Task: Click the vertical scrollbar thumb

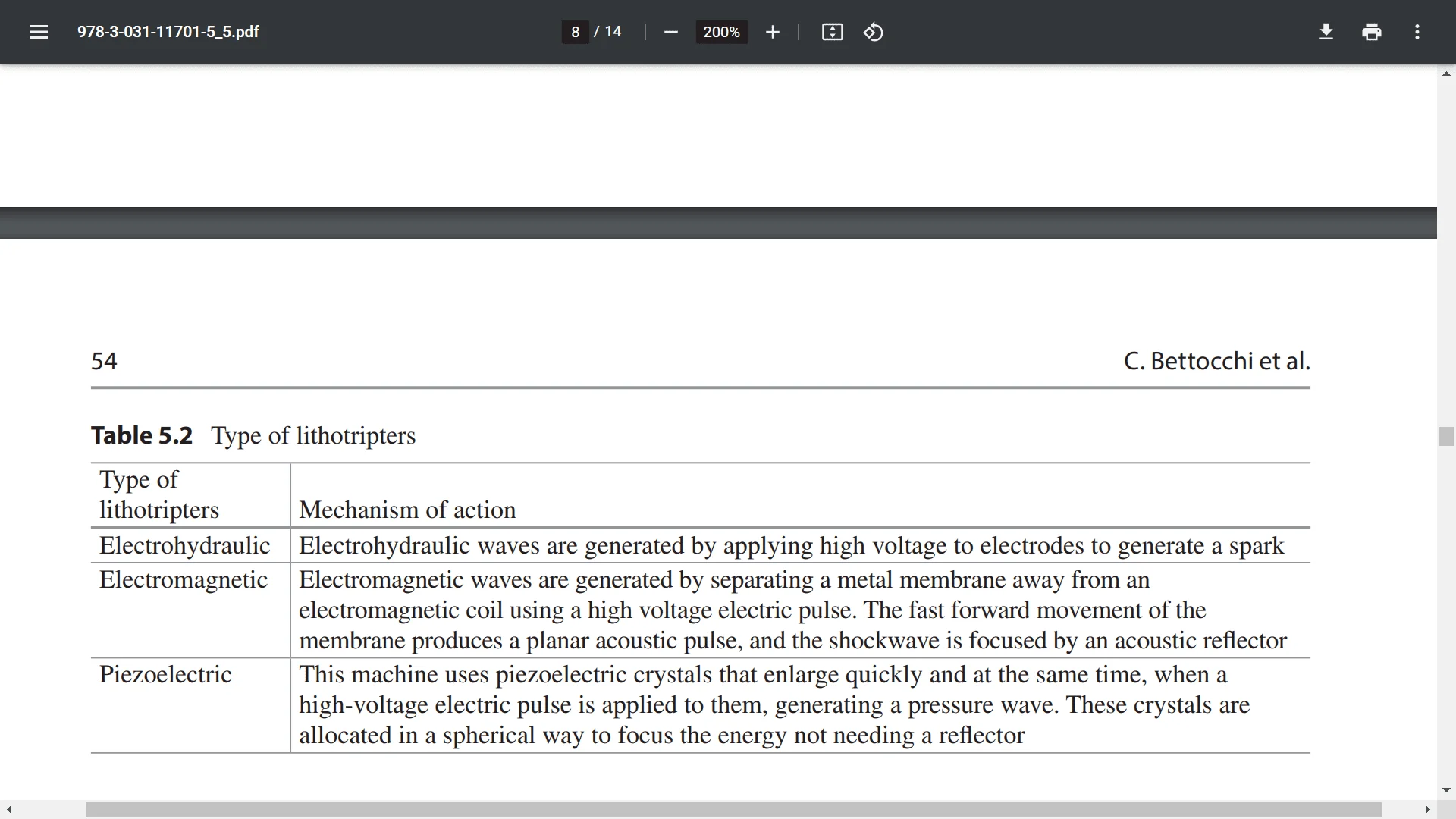Action: pyautogui.click(x=1446, y=436)
